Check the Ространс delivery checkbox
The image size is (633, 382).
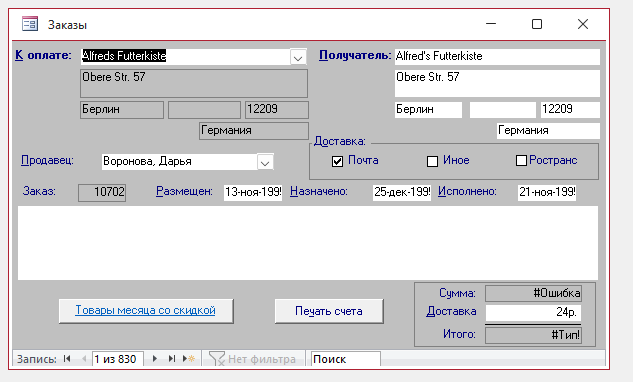(521, 161)
